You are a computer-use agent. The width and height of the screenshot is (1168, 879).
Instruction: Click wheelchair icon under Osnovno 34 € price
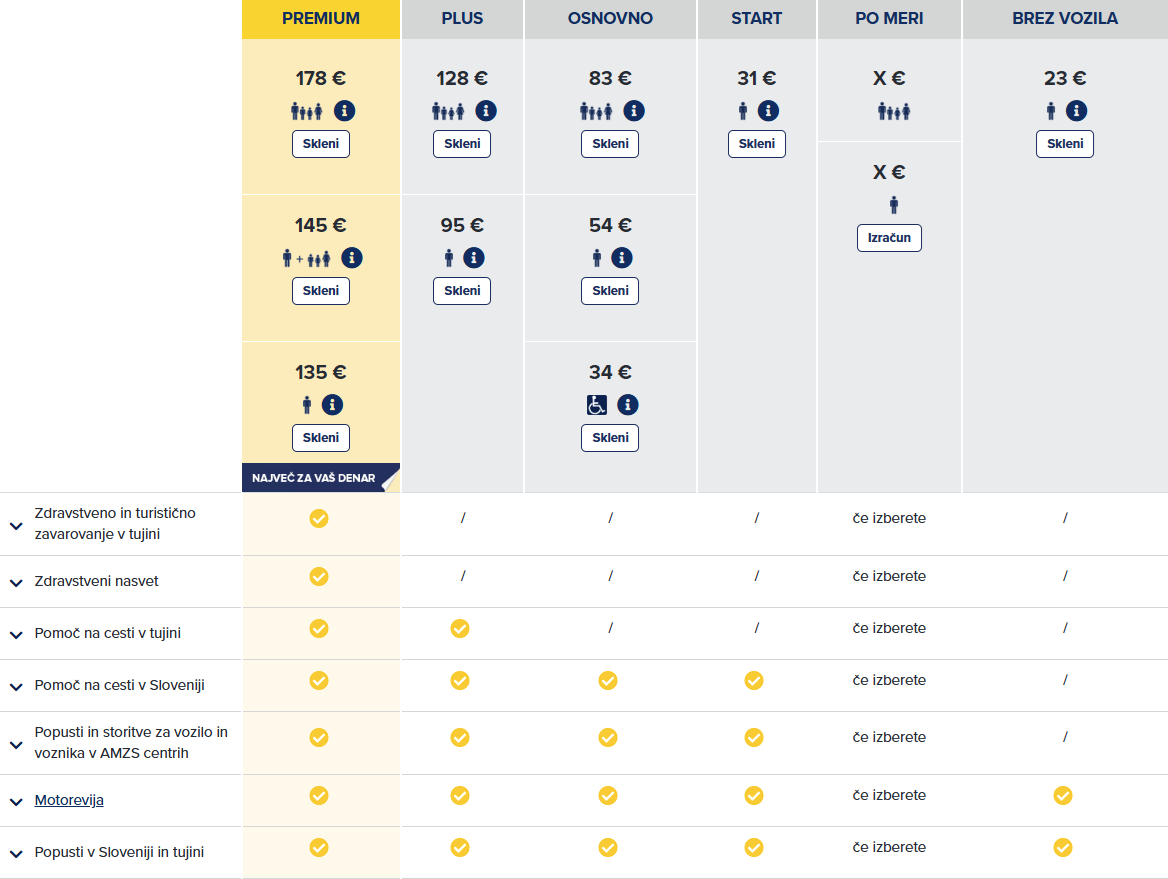click(596, 405)
